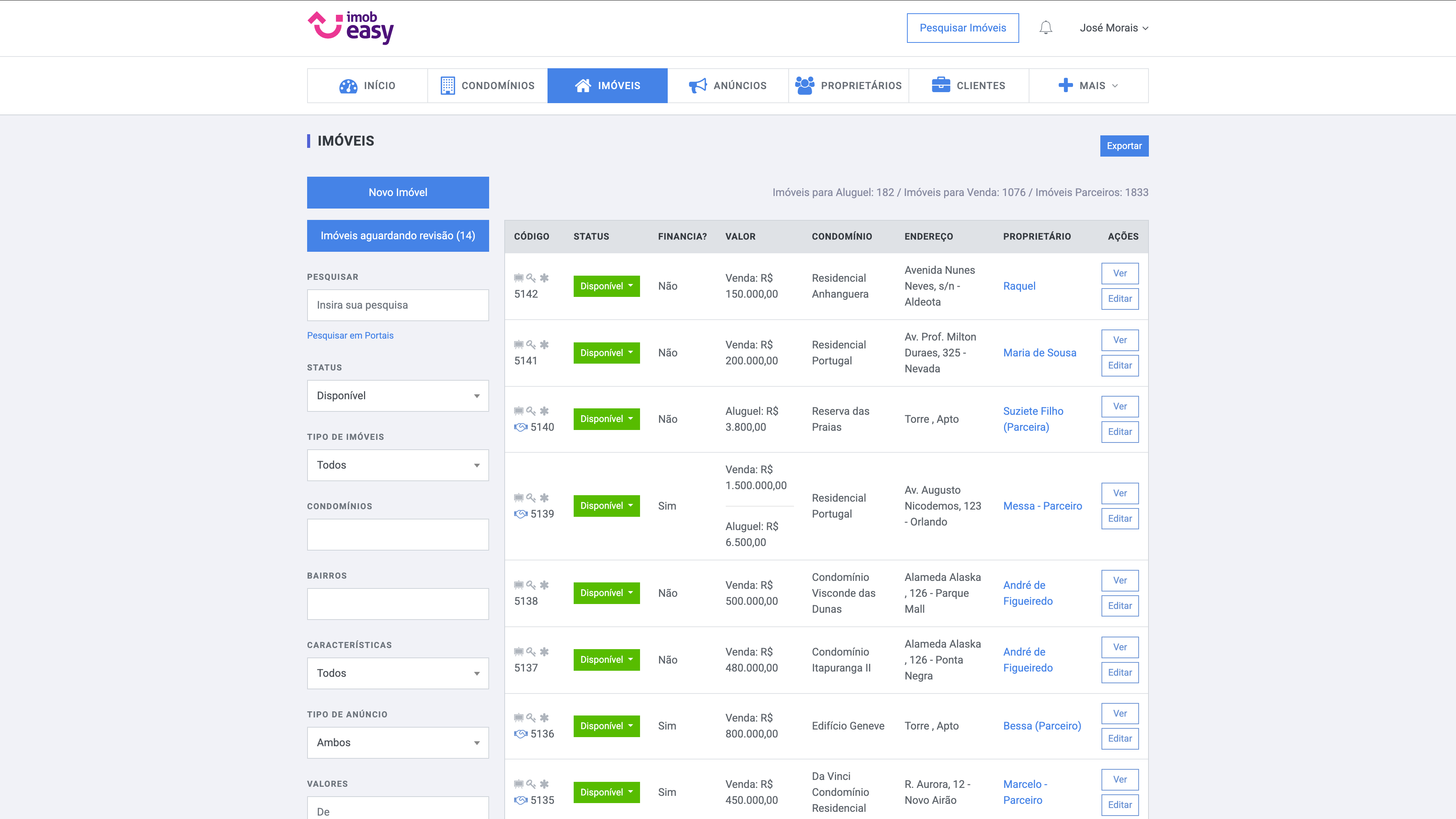Open the notifications bell
This screenshot has height=819, width=1456.
[x=1046, y=28]
